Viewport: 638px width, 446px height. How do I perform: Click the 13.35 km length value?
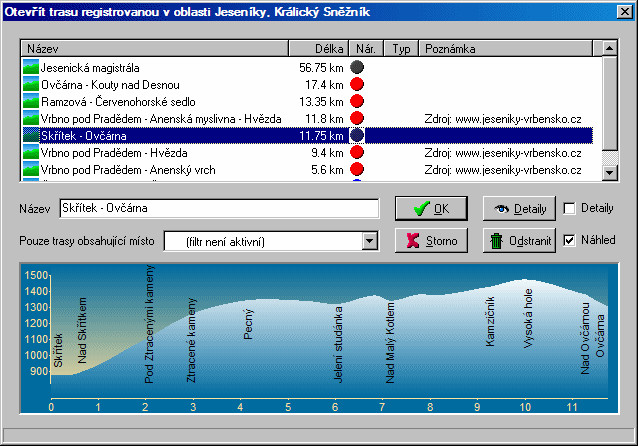click(x=321, y=102)
